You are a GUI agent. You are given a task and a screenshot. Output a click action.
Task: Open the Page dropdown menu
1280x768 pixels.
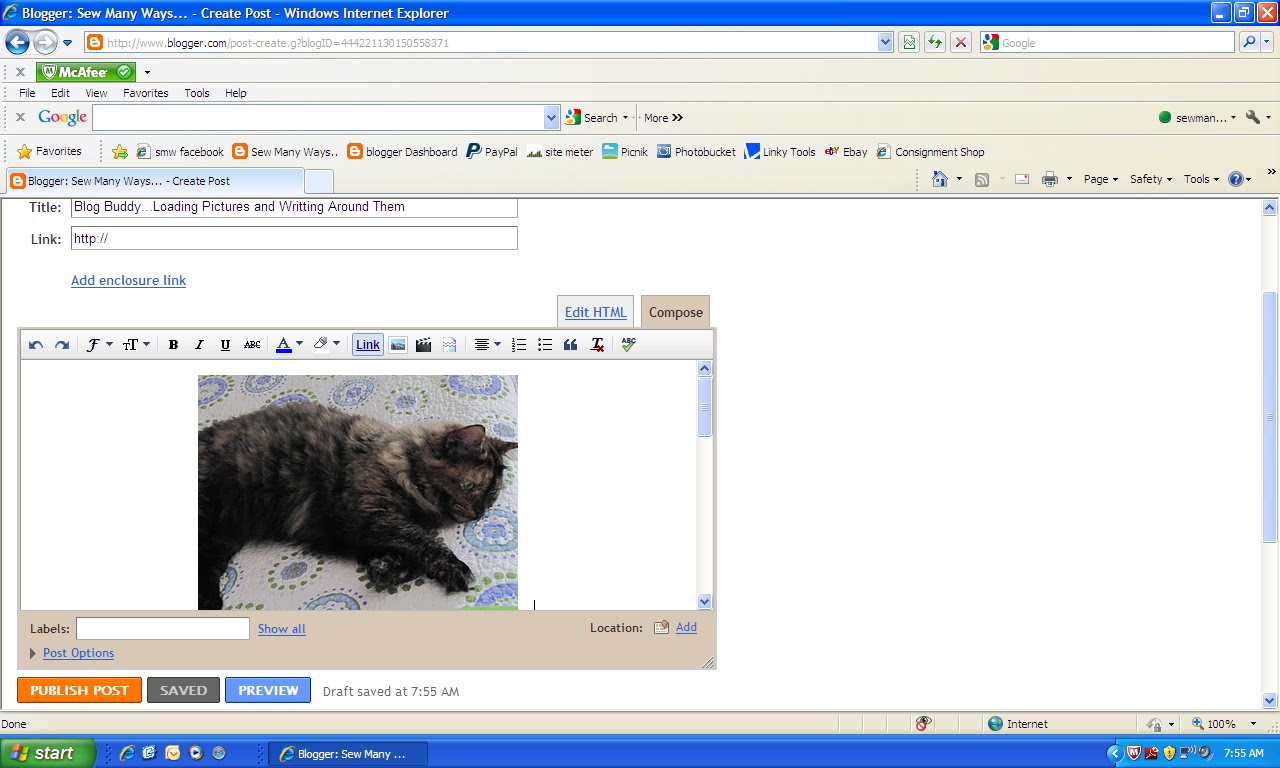point(1101,179)
